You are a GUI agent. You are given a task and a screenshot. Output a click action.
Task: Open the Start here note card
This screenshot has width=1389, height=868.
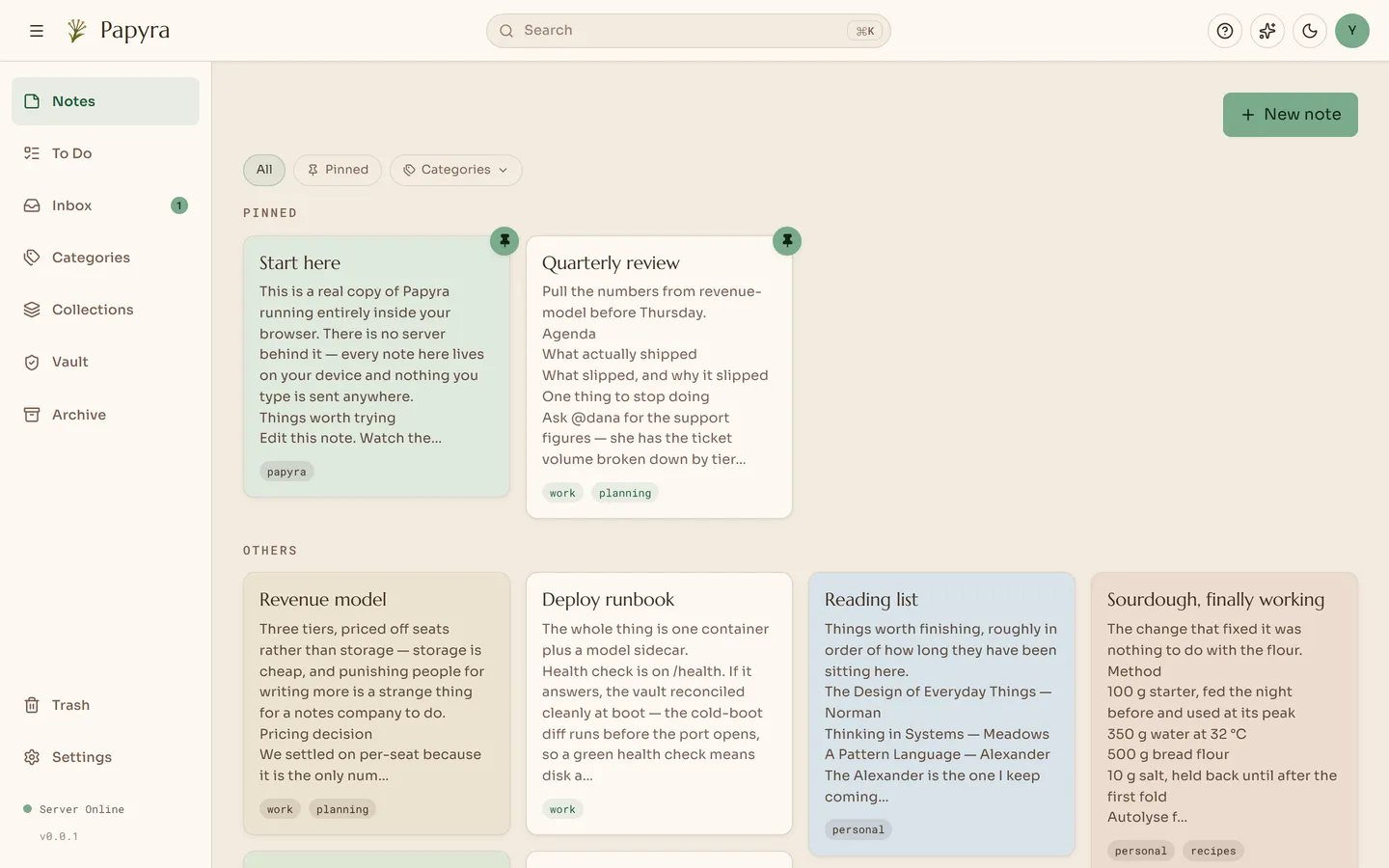(x=376, y=366)
